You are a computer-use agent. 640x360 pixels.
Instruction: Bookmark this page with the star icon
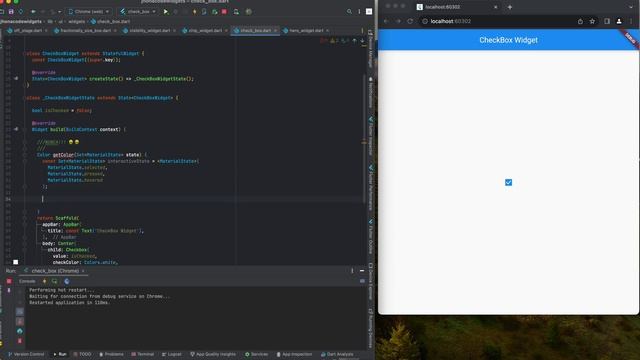click(x=592, y=21)
